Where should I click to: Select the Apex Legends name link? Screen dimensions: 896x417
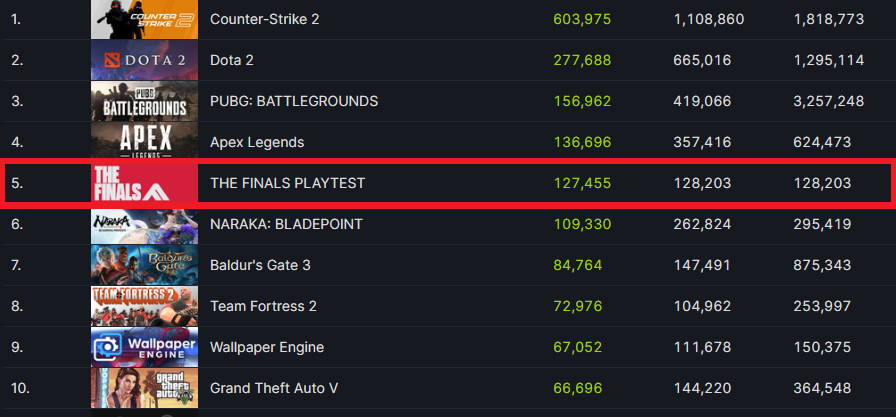(x=257, y=142)
